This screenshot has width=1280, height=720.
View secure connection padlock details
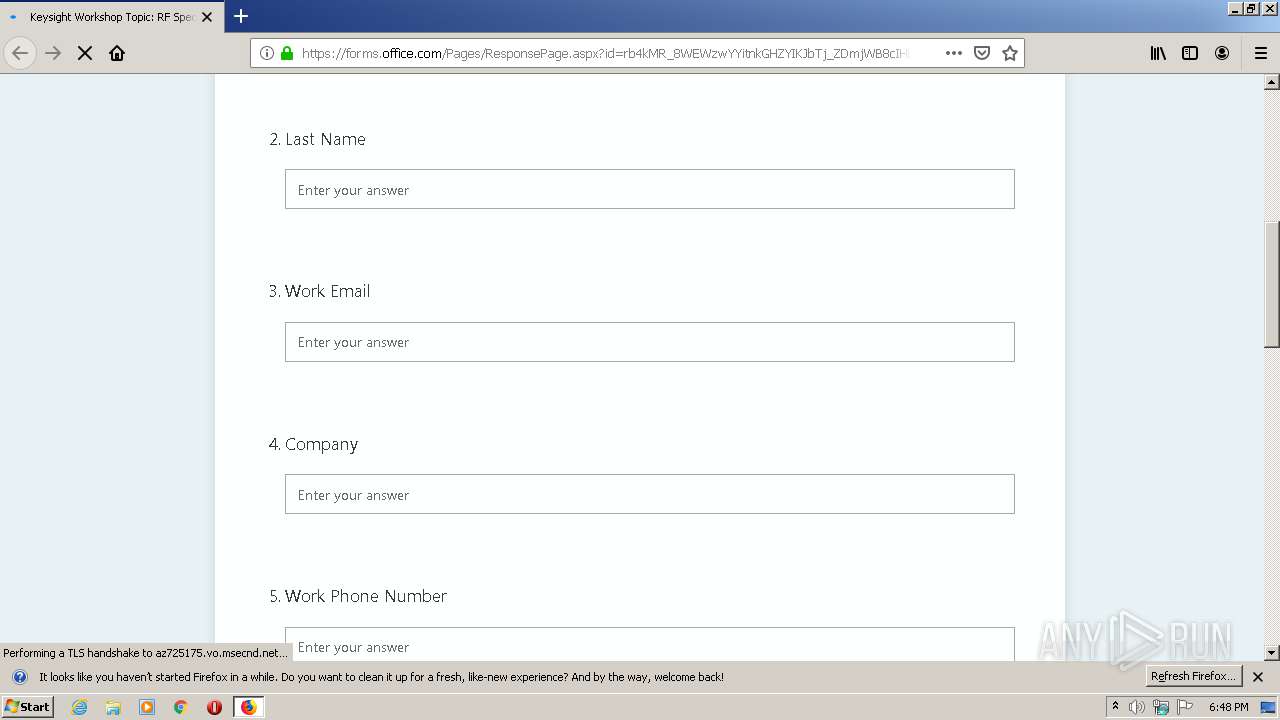(287, 53)
